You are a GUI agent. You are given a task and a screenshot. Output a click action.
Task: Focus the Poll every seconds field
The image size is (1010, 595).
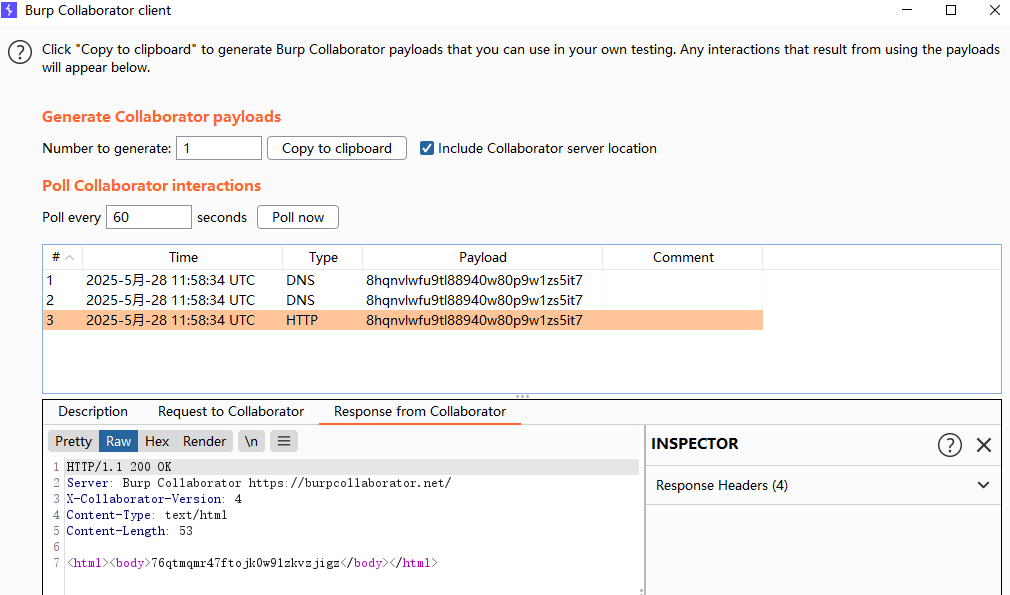pos(149,217)
